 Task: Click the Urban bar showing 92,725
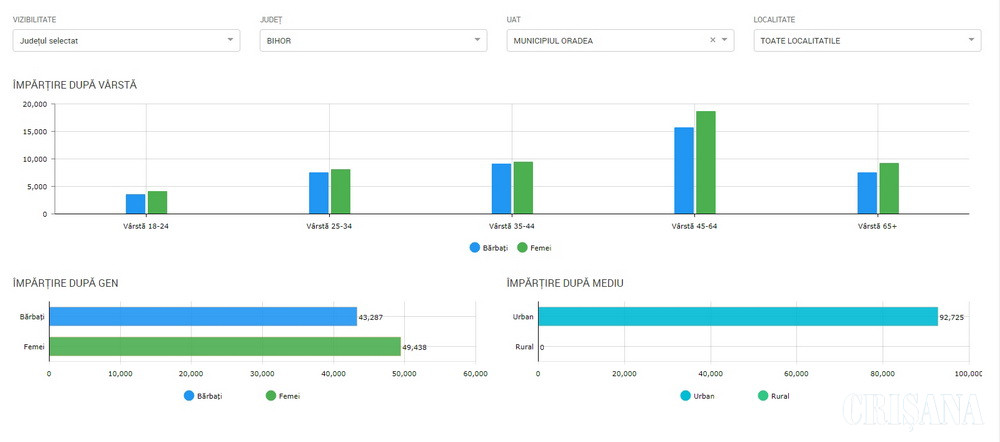coord(737,316)
